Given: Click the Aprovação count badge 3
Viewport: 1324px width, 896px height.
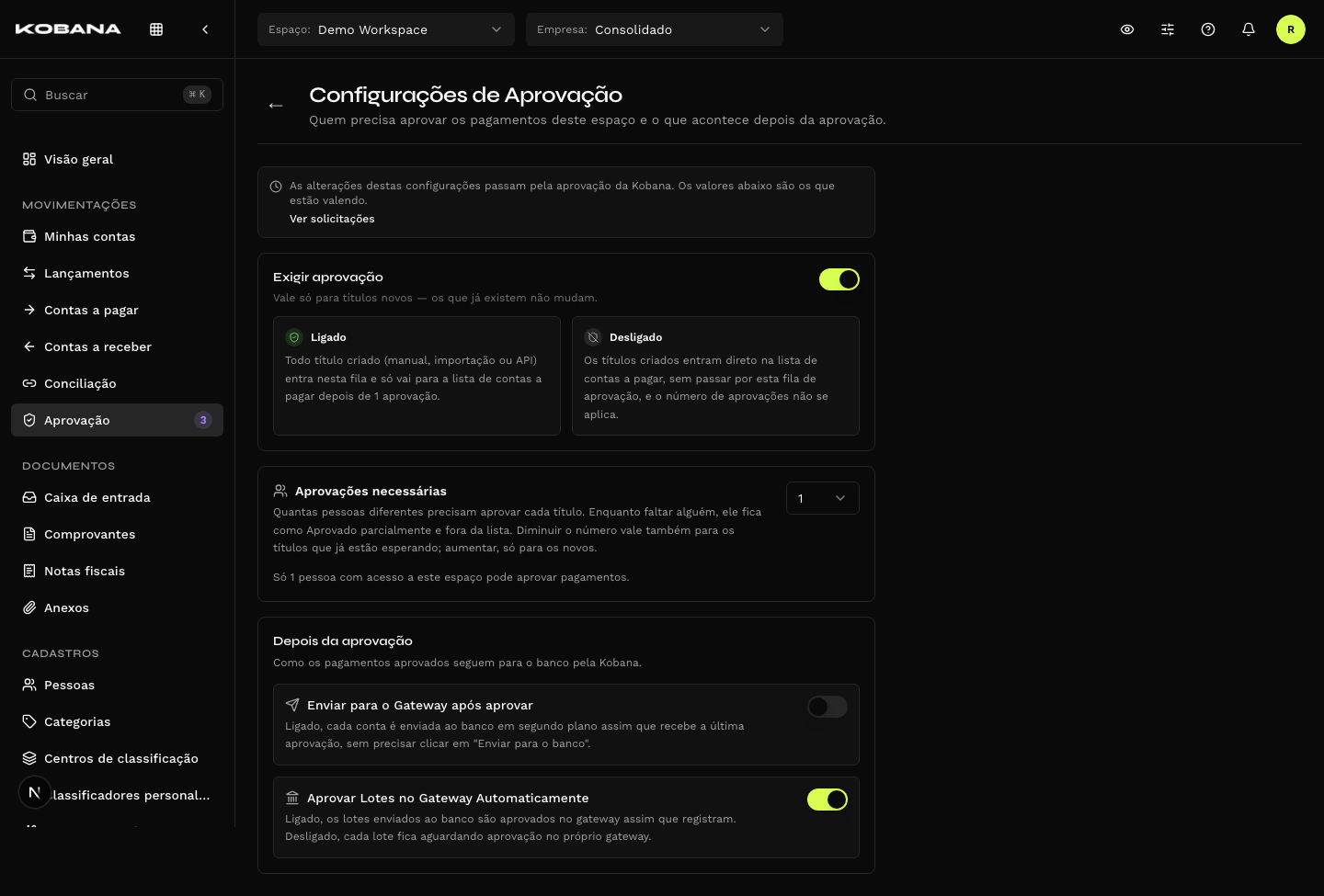Looking at the screenshot, I should coord(203,420).
